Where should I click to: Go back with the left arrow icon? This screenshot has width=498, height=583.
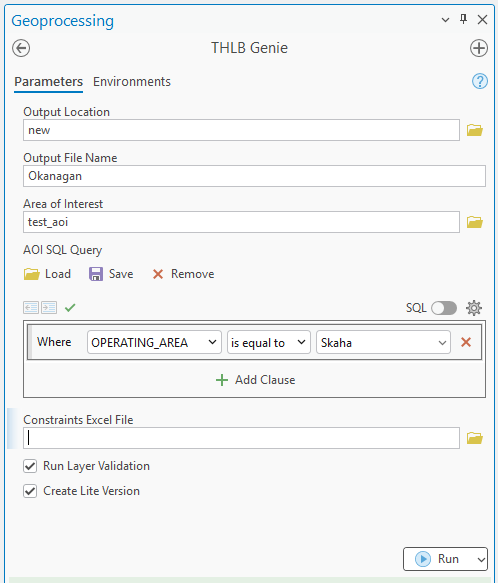click(21, 48)
